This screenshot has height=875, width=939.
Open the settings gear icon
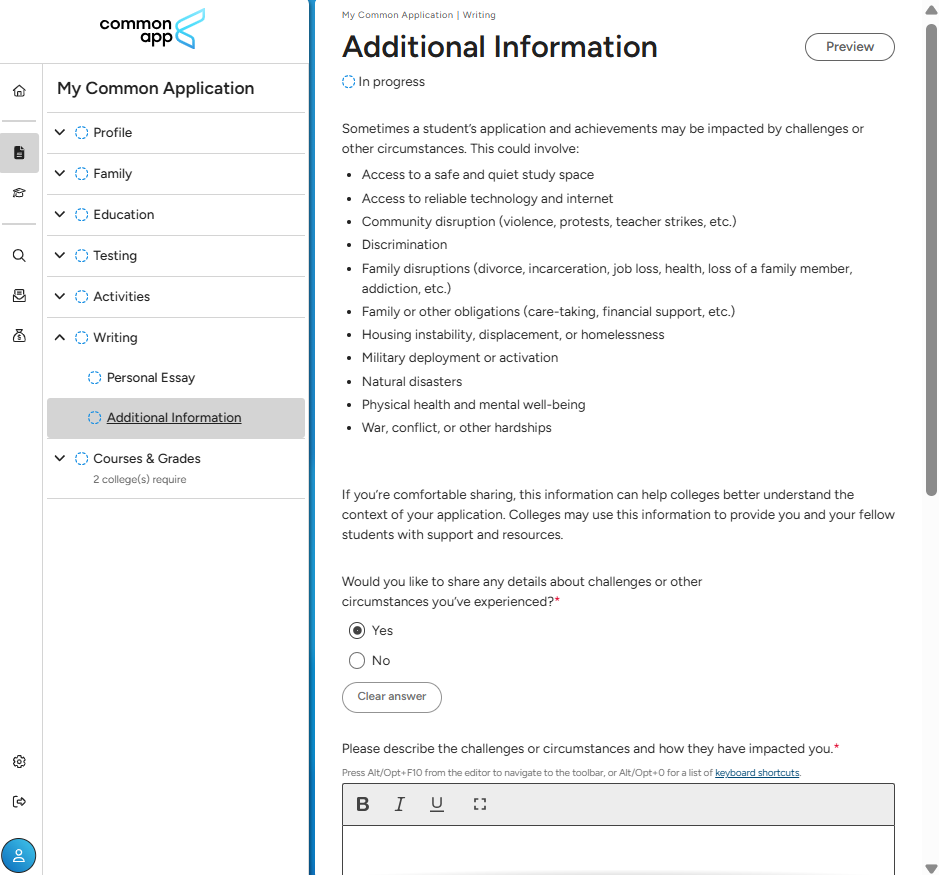(x=19, y=762)
